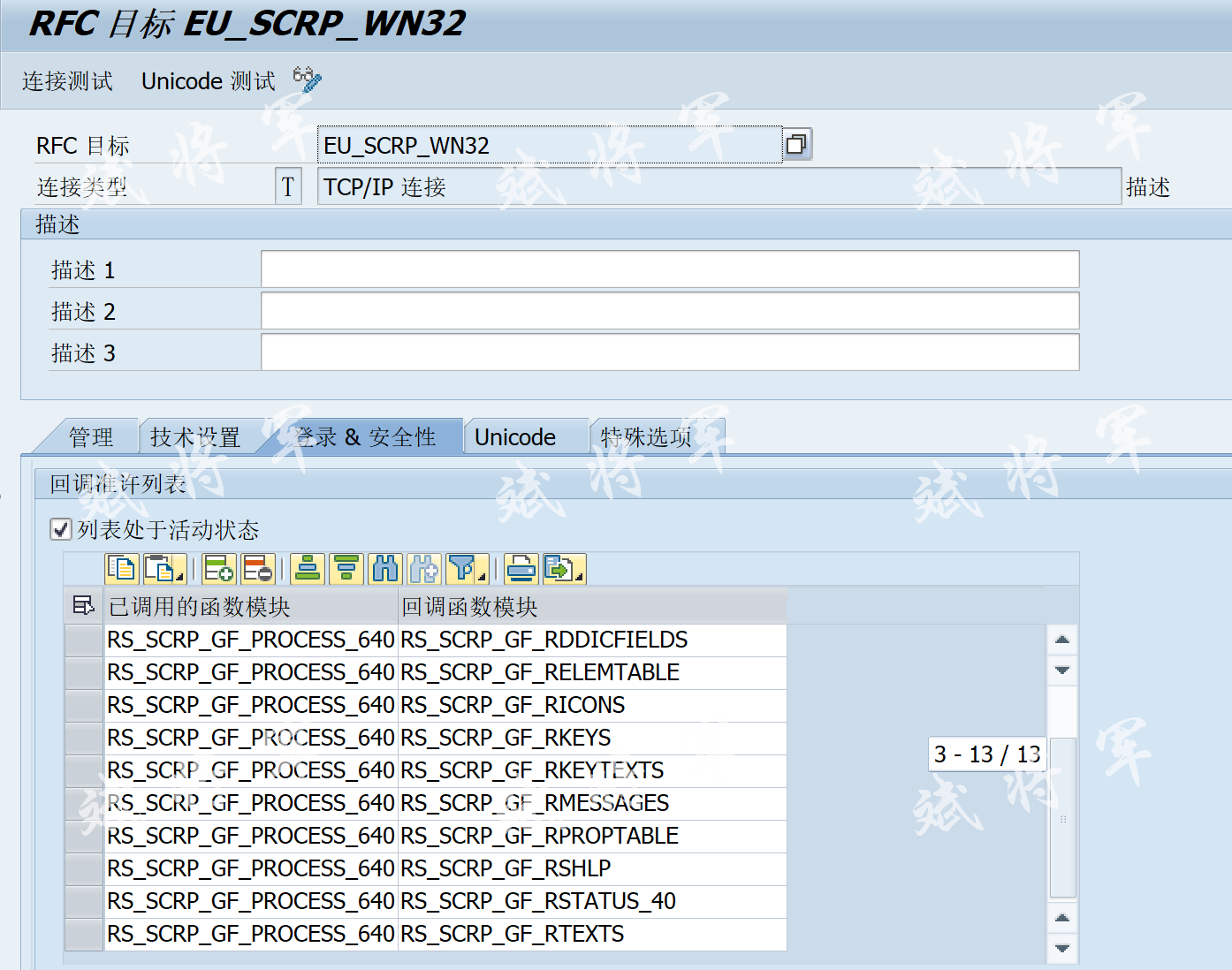
Task: Click cell RS_SCRP_GF_RICONS
Action: (592, 705)
